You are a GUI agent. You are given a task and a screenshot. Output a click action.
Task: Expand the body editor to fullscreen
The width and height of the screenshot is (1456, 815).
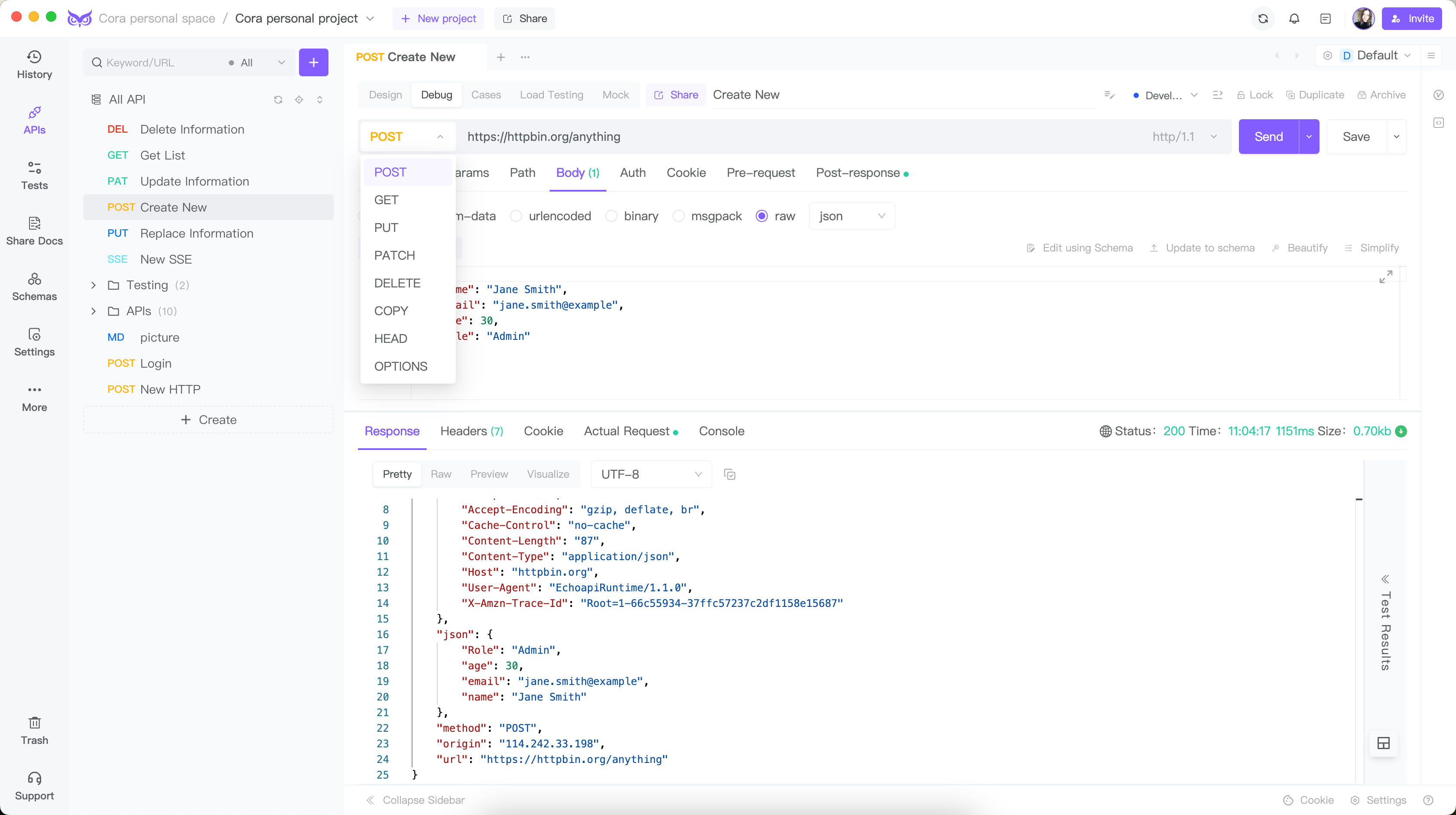[1385, 277]
